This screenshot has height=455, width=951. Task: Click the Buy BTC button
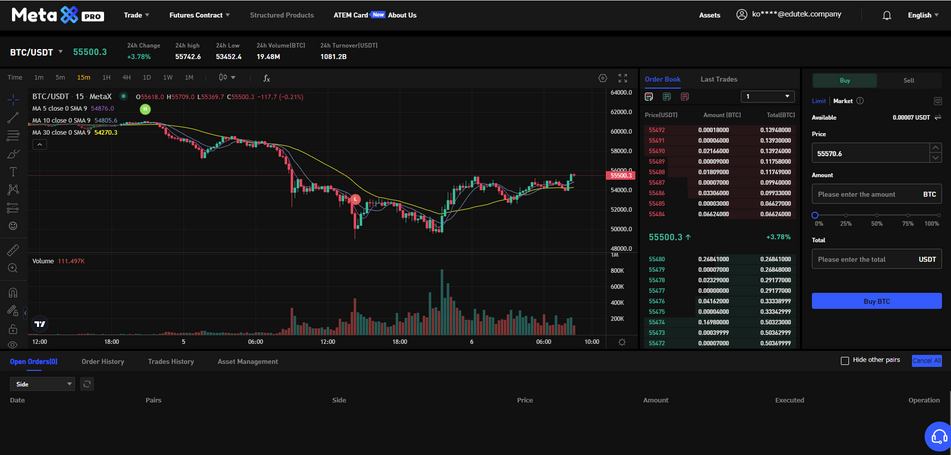pos(876,301)
